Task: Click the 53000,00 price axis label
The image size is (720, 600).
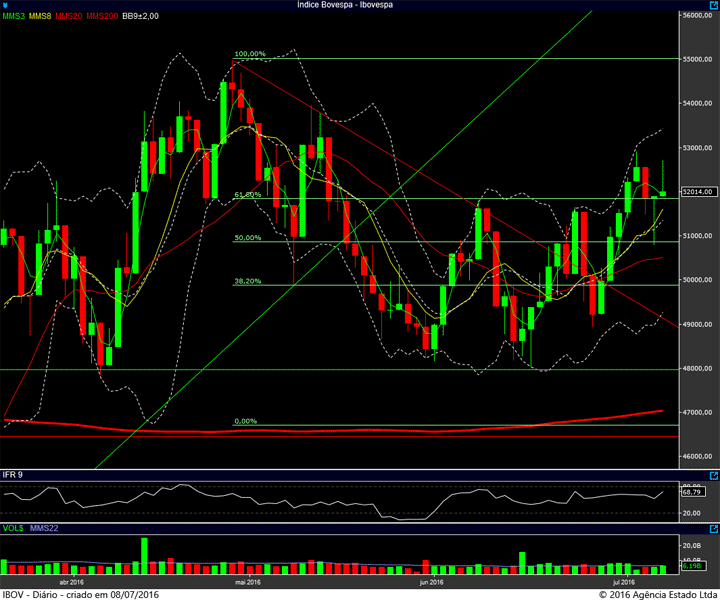Action: coord(697,147)
